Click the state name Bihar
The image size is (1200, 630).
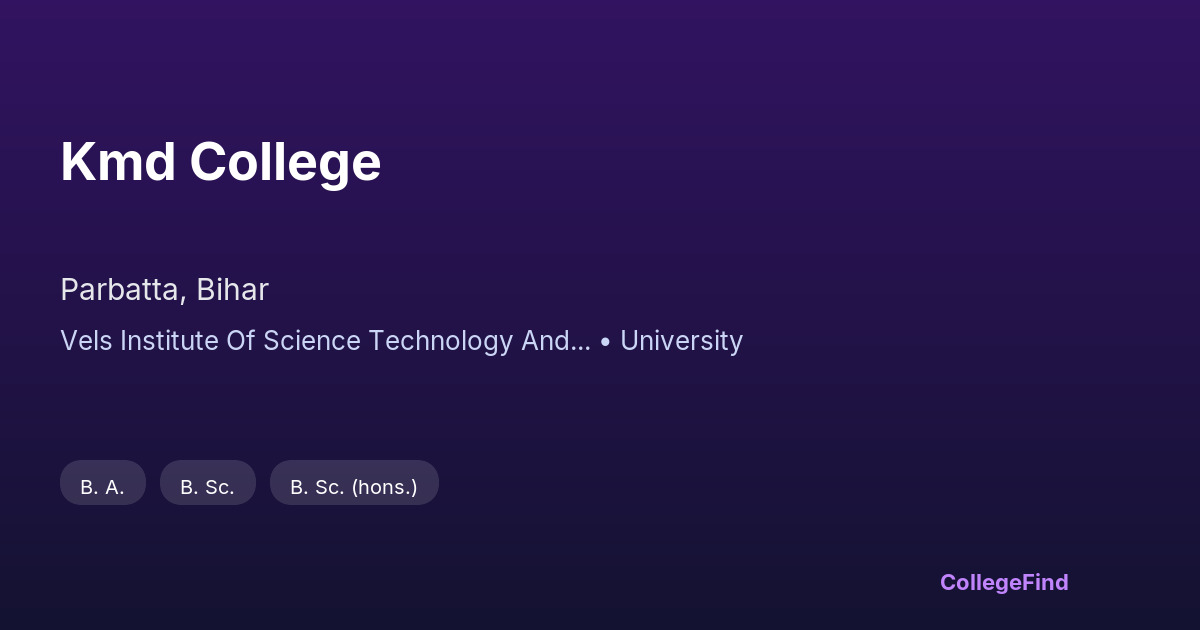[232, 290]
